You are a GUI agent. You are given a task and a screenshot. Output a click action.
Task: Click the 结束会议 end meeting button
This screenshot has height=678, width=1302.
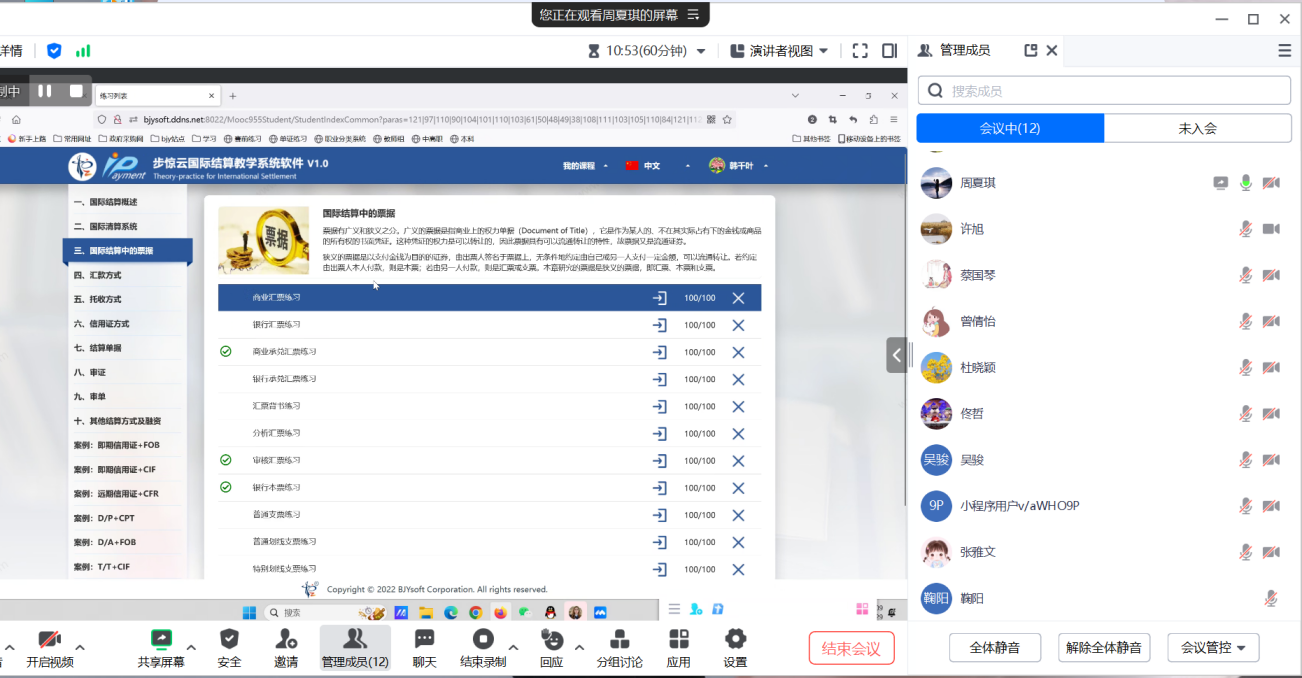[851, 648]
